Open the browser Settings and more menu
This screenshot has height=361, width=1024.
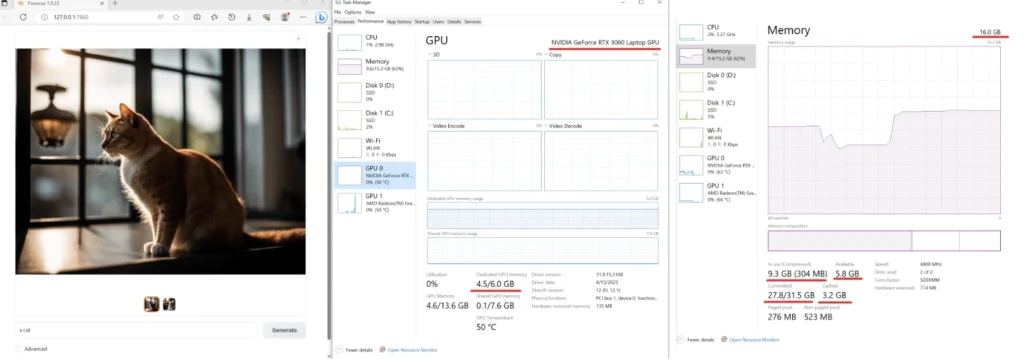pyautogui.click(x=302, y=17)
